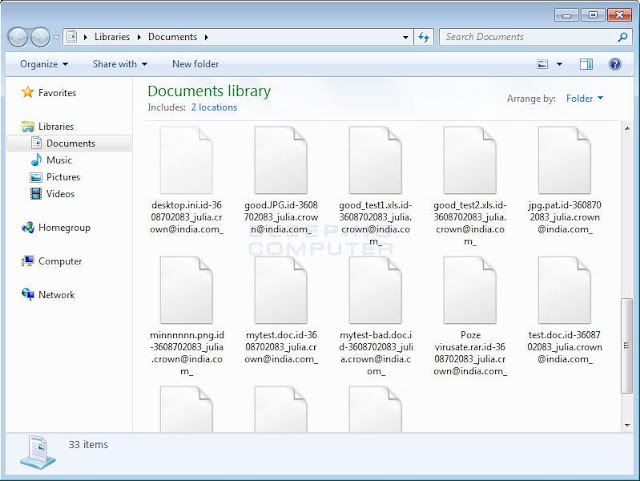Viewport: 640px width, 481px height.
Task: Open the Arrange by Folder dropdown
Action: point(584,98)
